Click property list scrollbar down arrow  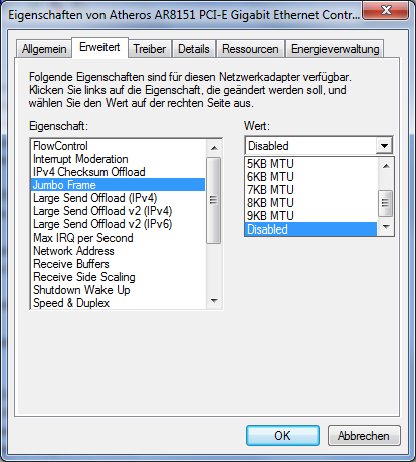pos(214,301)
